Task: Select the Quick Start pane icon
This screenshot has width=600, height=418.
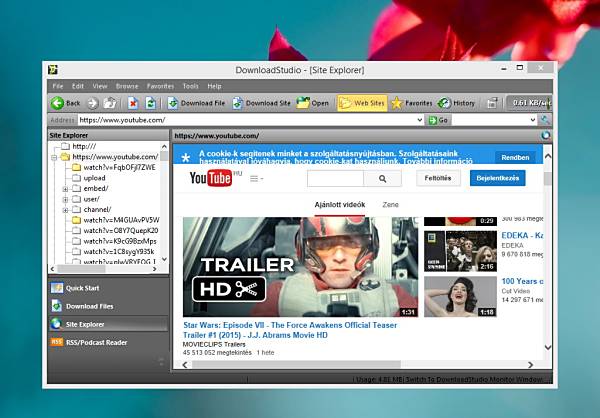Action: click(x=57, y=288)
